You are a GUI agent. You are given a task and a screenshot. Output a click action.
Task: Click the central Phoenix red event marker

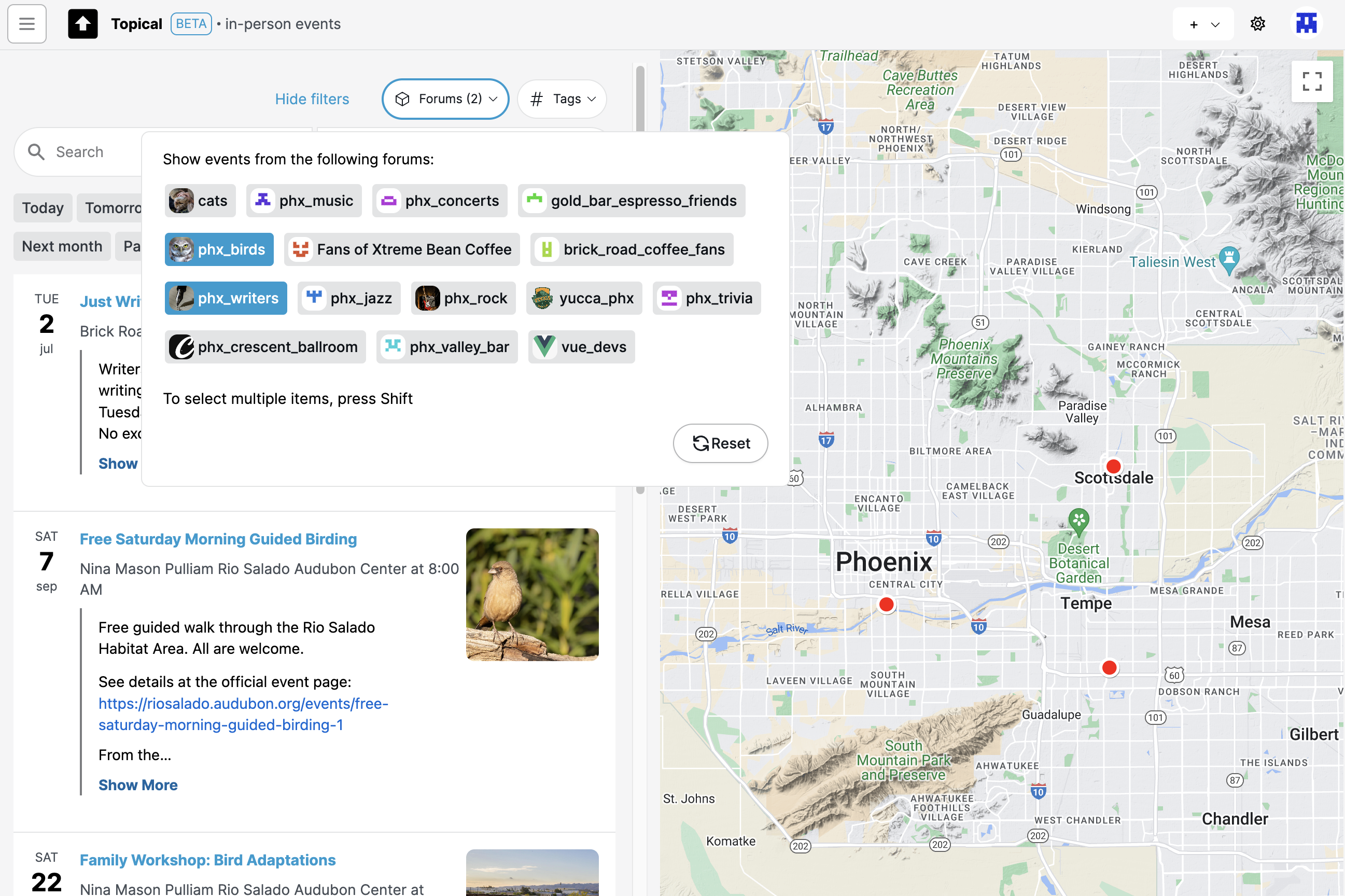pos(886,605)
